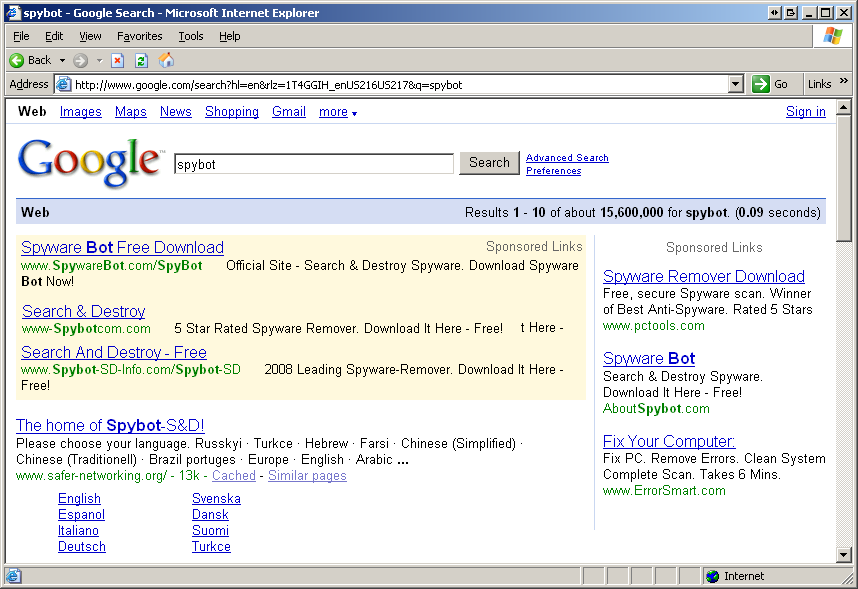The height and width of the screenshot is (589, 858).
Task: Click the green Go arrow icon
Action: [761, 84]
